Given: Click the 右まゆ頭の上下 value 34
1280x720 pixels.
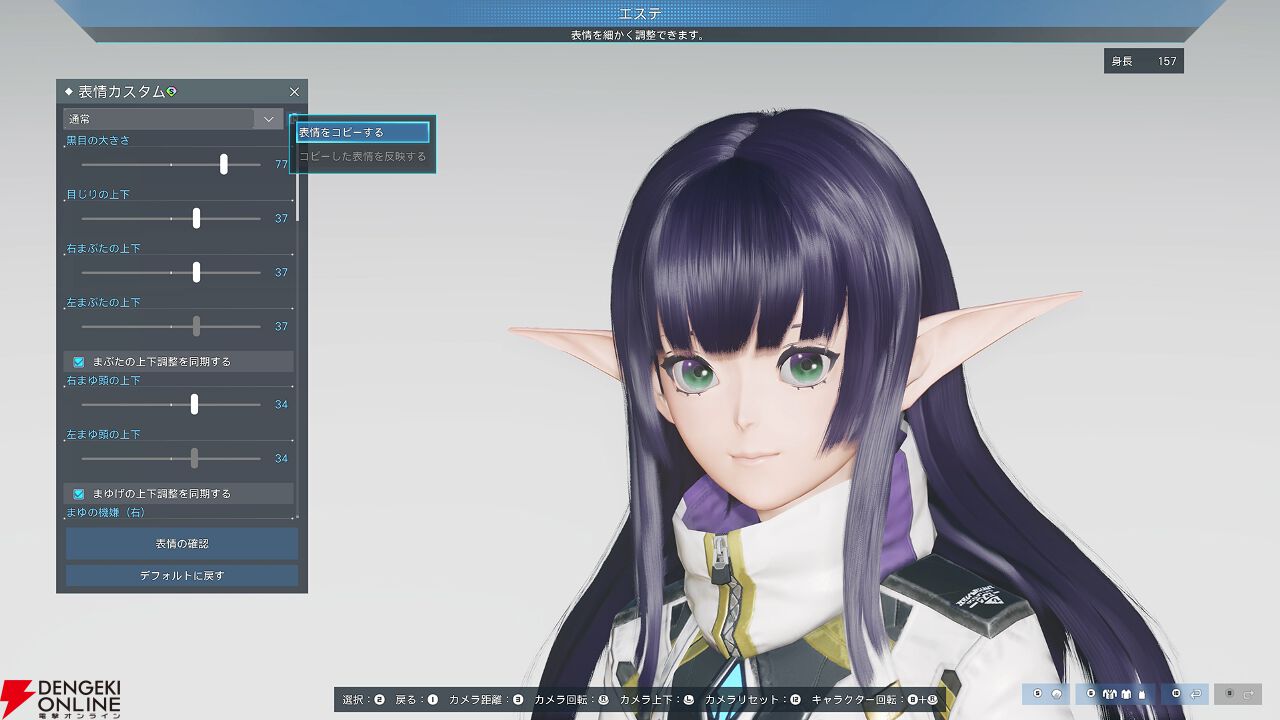Looking at the screenshot, I should 281,404.
